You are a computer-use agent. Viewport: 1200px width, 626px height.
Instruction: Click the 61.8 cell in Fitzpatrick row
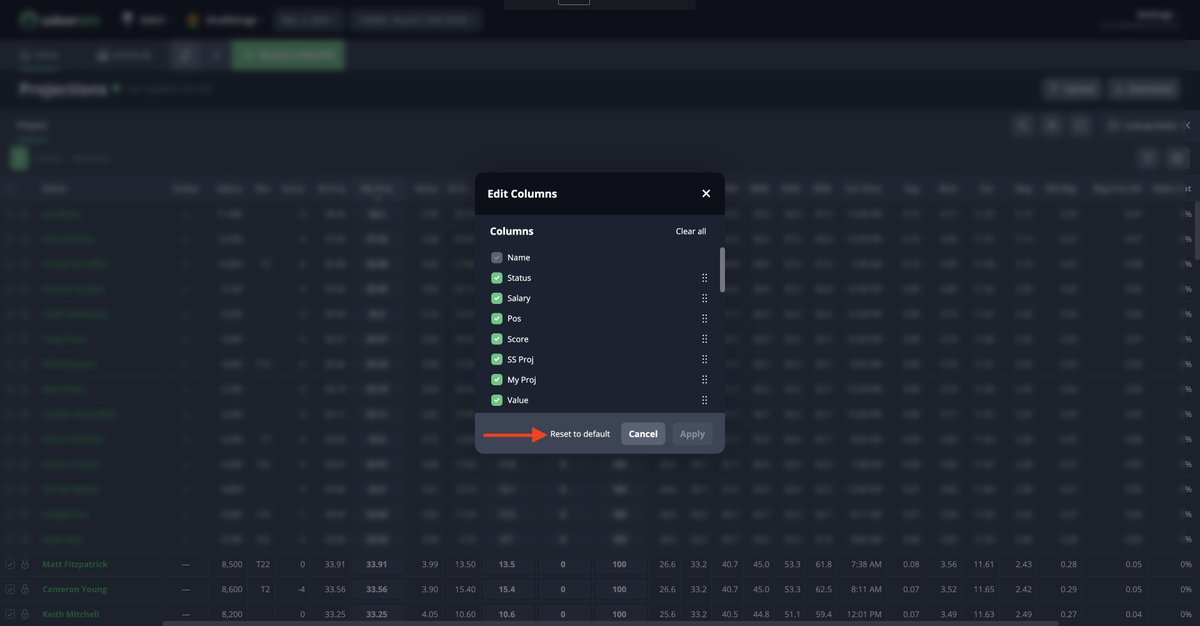click(824, 564)
